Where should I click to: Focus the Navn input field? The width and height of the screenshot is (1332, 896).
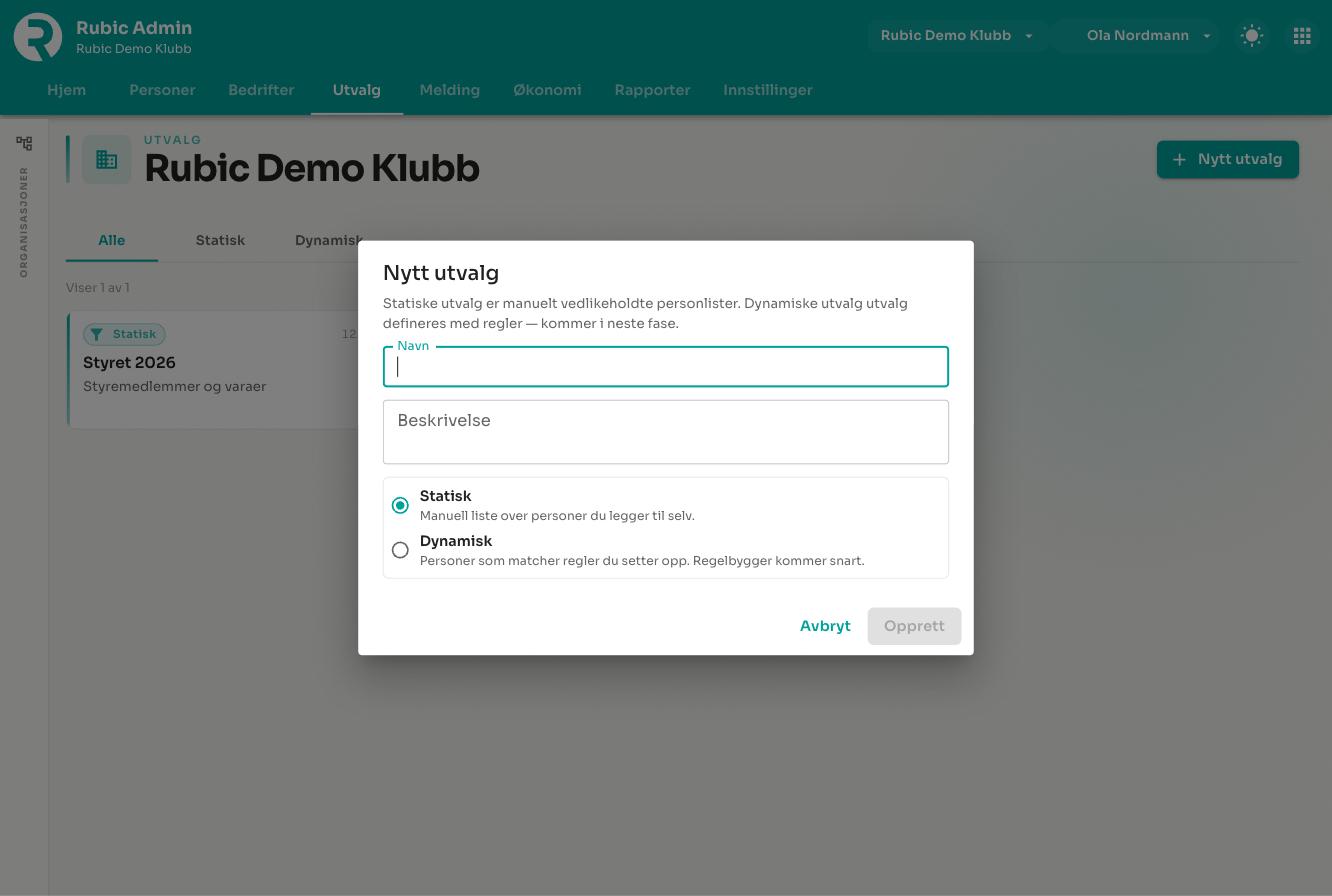pos(666,367)
